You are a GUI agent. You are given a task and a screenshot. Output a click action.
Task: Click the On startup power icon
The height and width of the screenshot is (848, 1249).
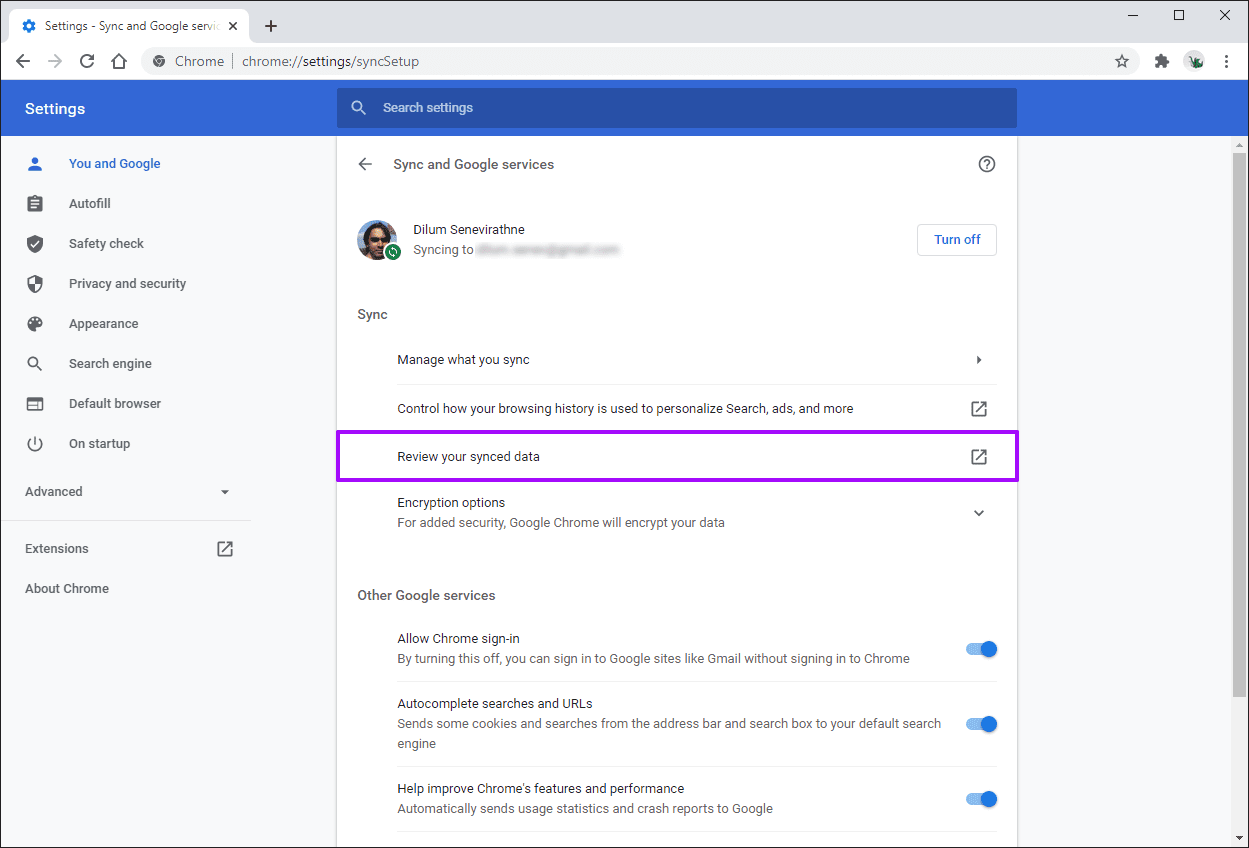[x=35, y=443]
